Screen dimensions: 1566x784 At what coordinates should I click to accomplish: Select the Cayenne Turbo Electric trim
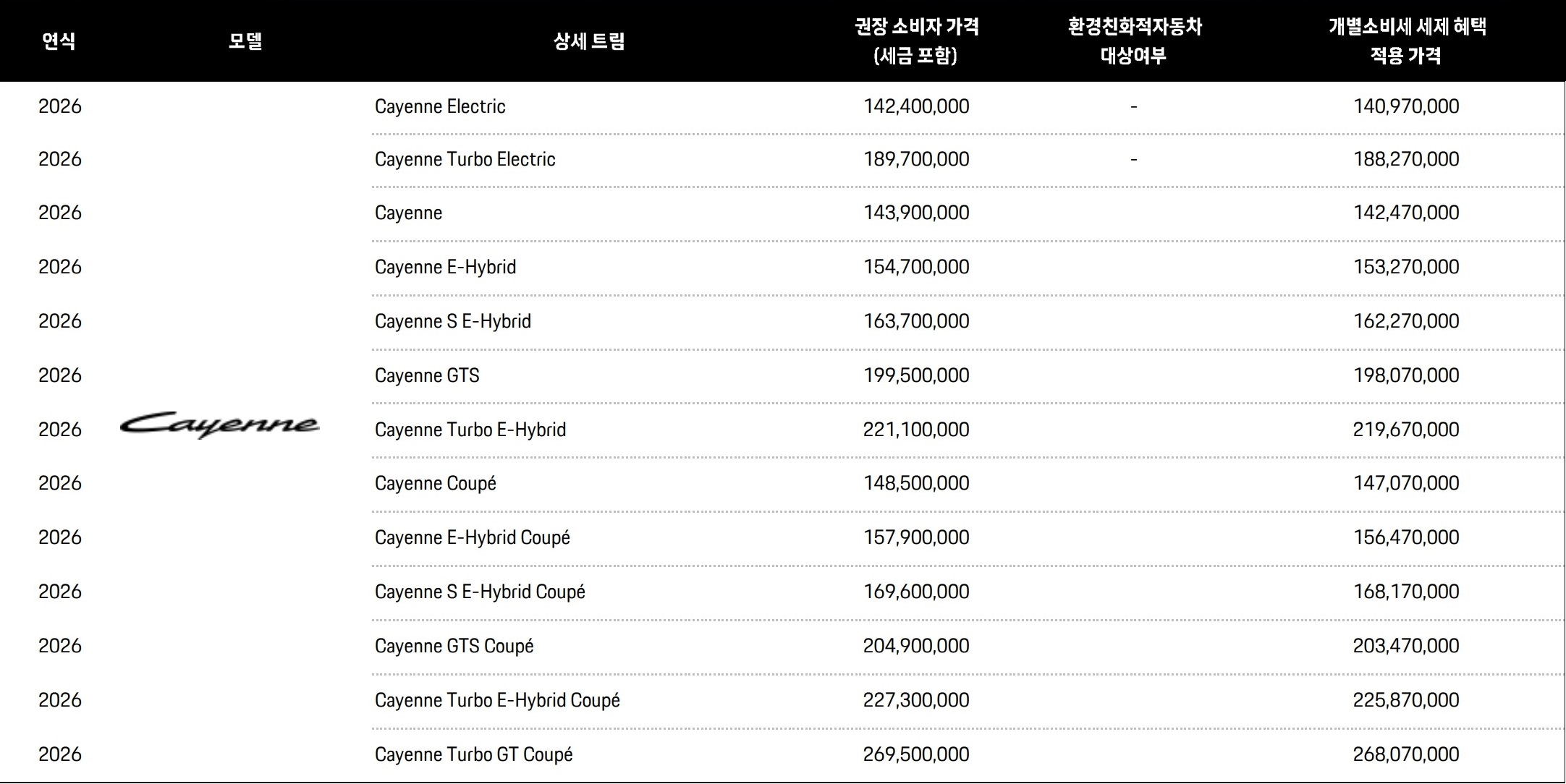(465, 159)
